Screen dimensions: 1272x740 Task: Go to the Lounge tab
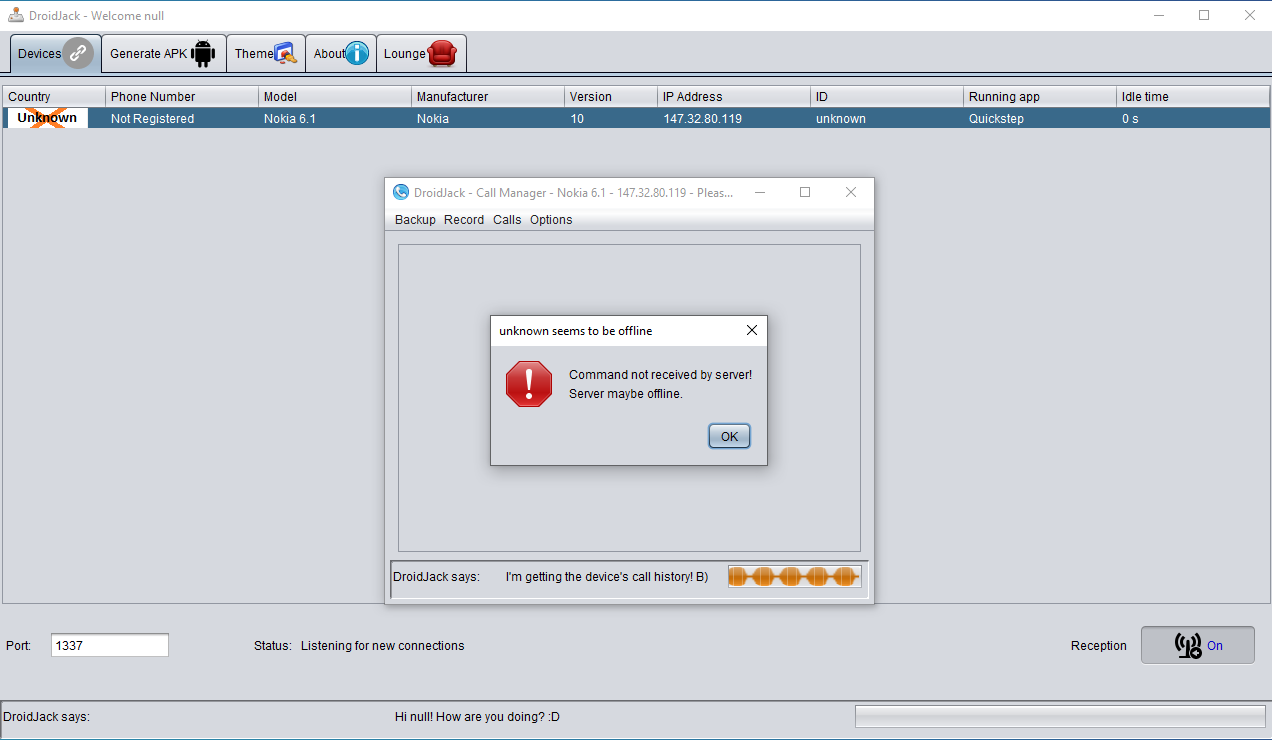click(421, 54)
